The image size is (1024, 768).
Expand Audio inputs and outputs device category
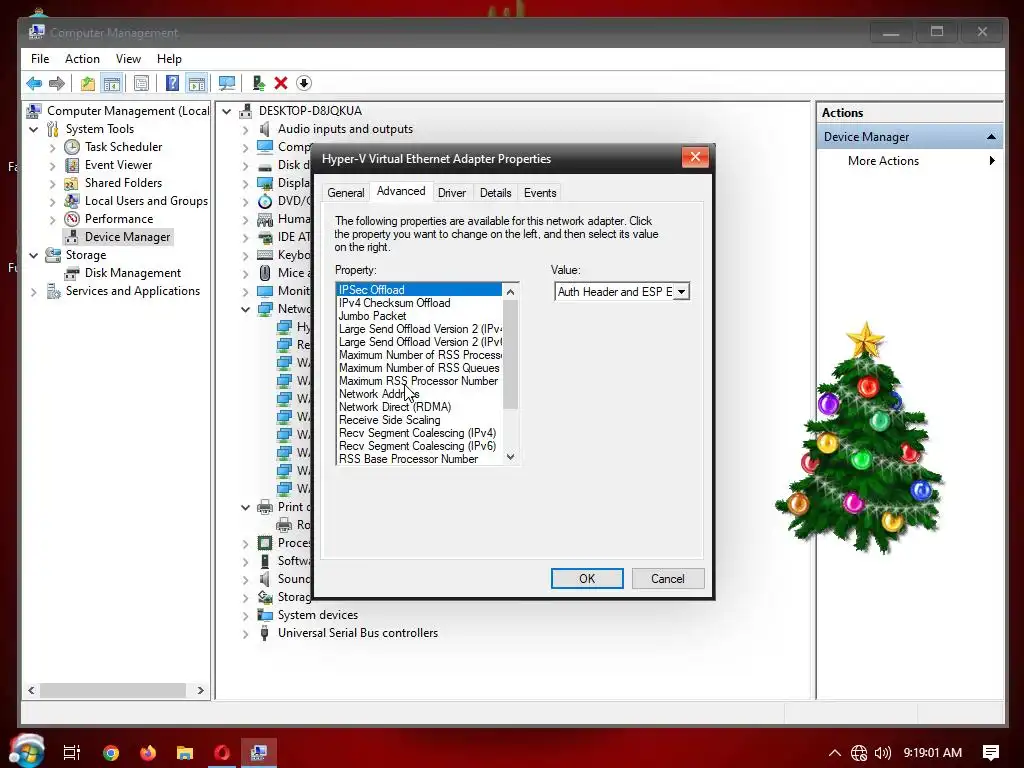pos(246,129)
